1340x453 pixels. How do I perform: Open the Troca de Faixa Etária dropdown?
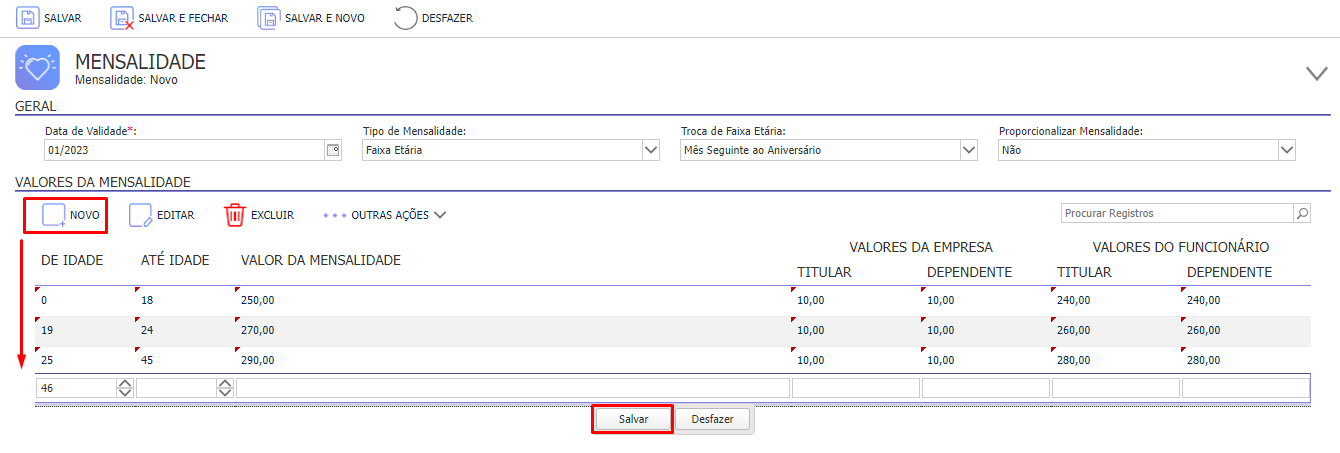[968, 150]
